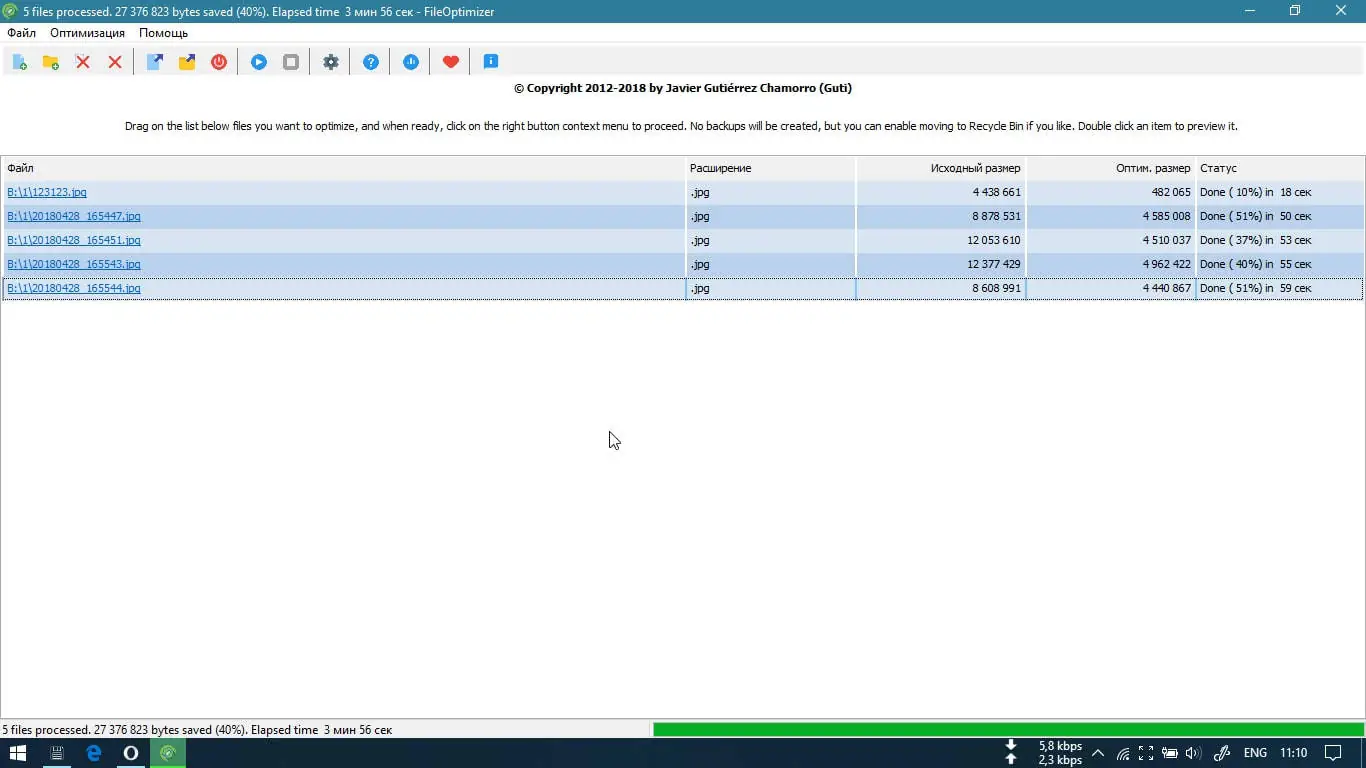
Task: Open the Opera browser taskbar icon
Action: tap(131, 753)
